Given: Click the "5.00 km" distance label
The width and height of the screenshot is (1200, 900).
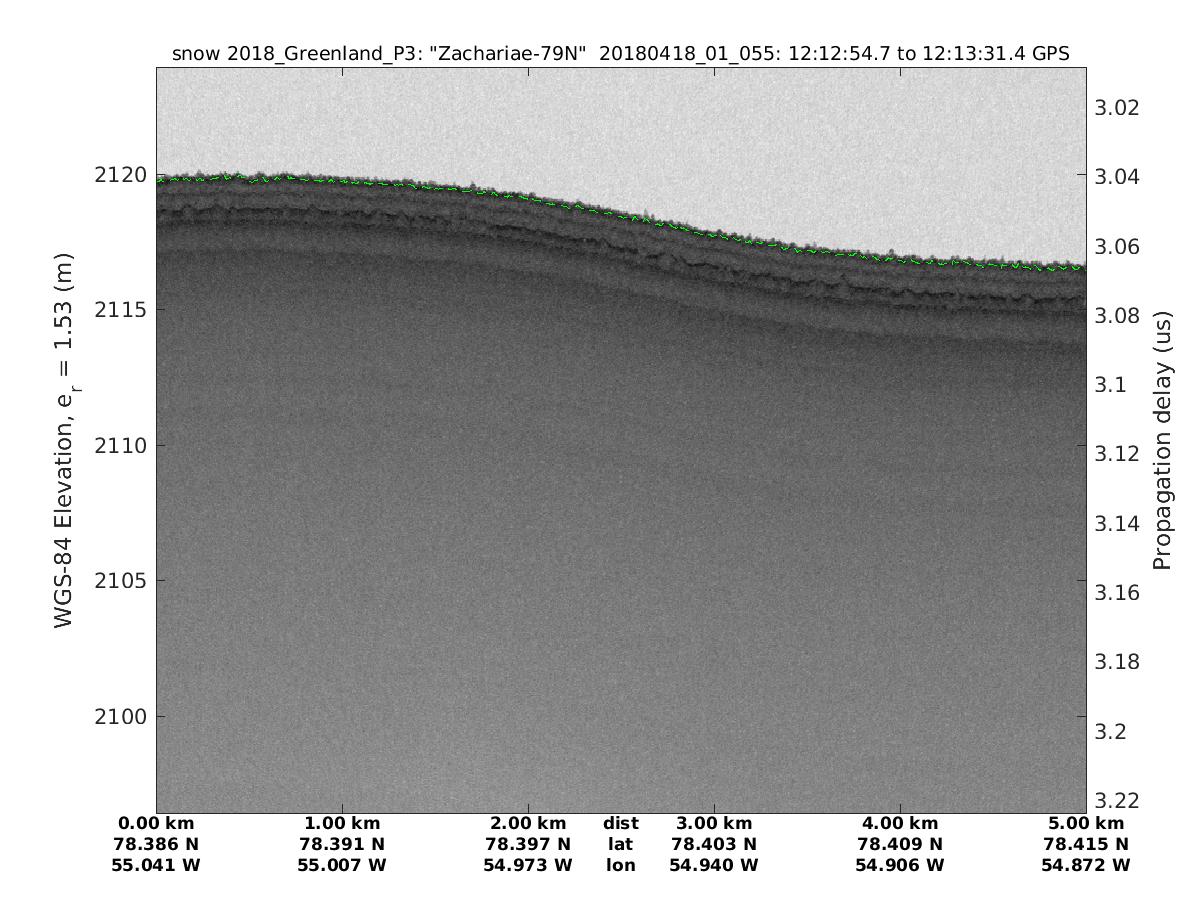Looking at the screenshot, I should tap(1086, 824).
